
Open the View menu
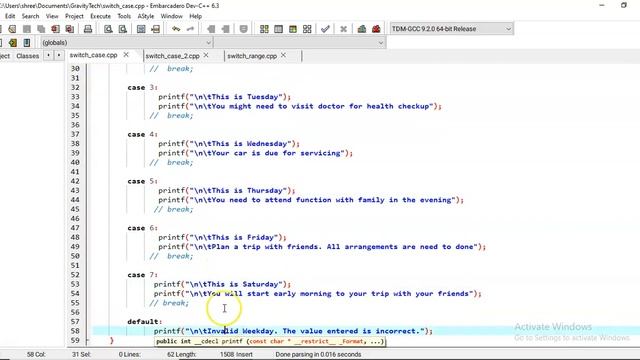click(52, 16)
